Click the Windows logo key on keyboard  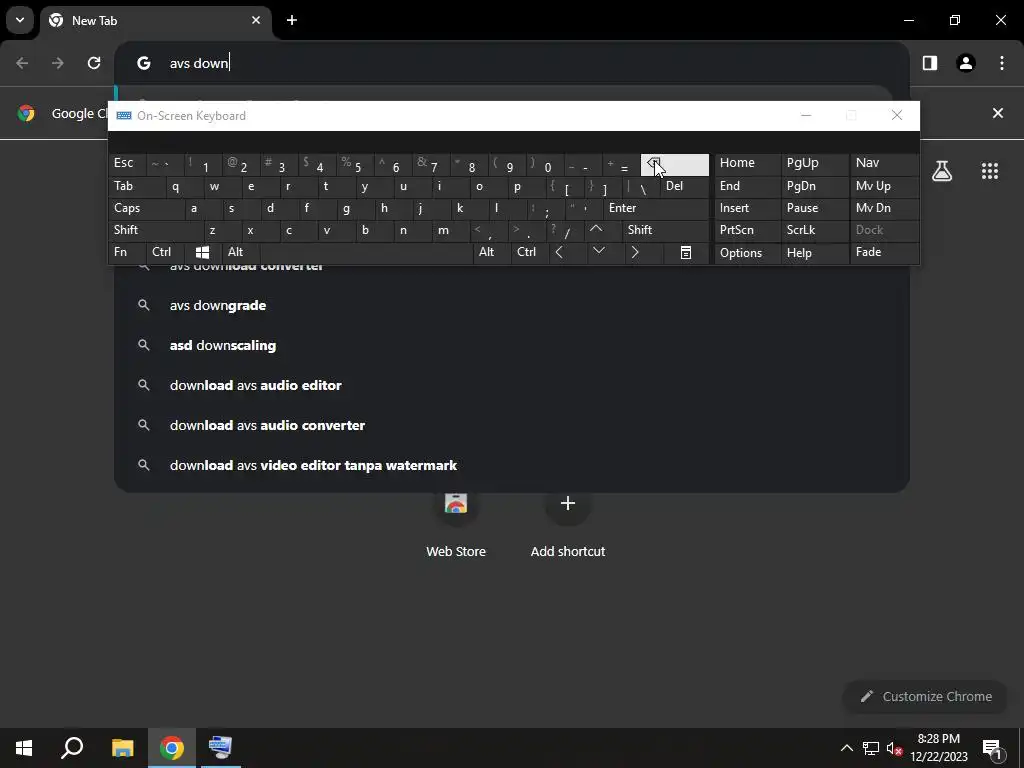click(x=202, y=253)
